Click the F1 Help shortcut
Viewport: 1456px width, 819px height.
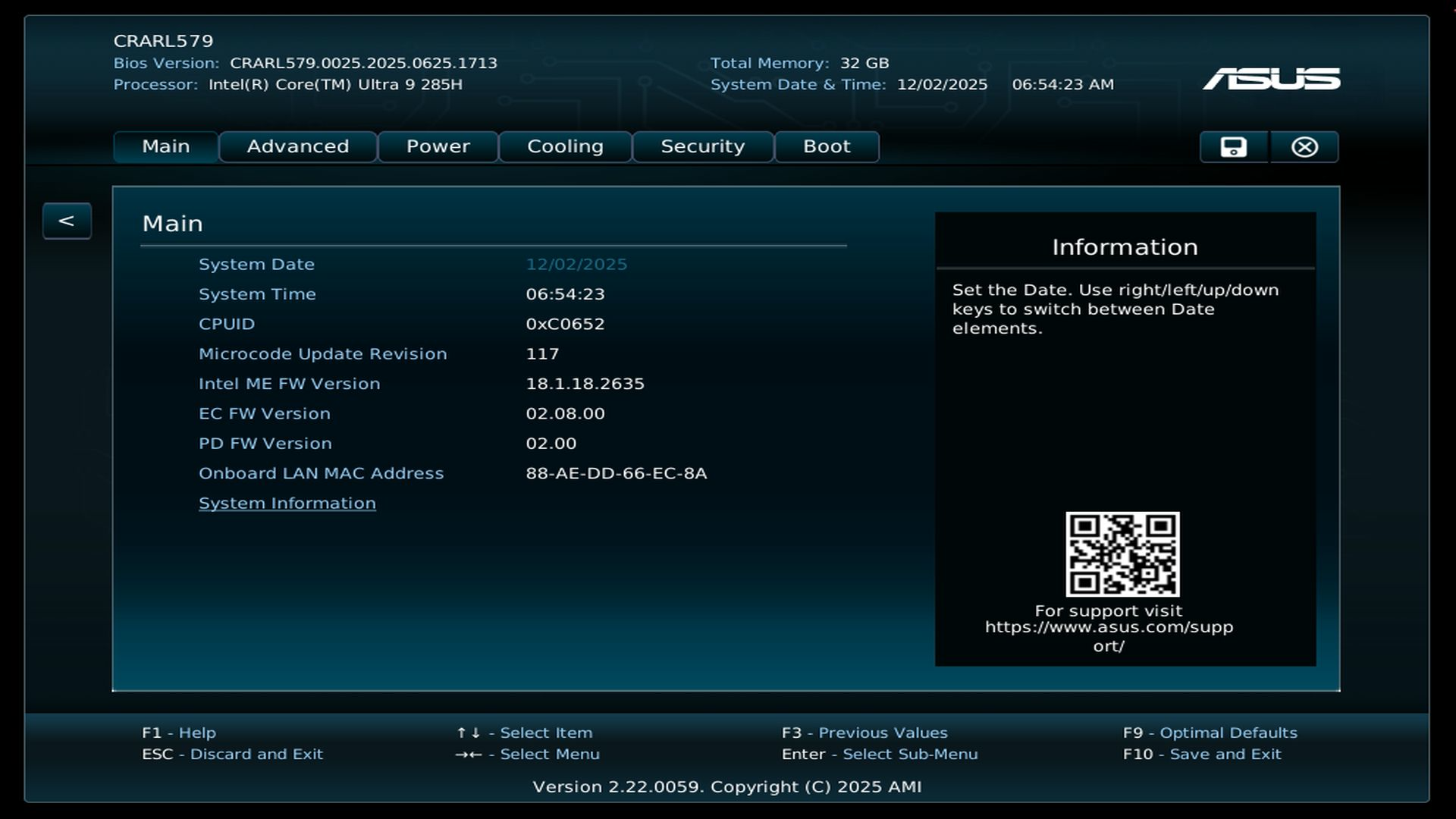(179, 733)
